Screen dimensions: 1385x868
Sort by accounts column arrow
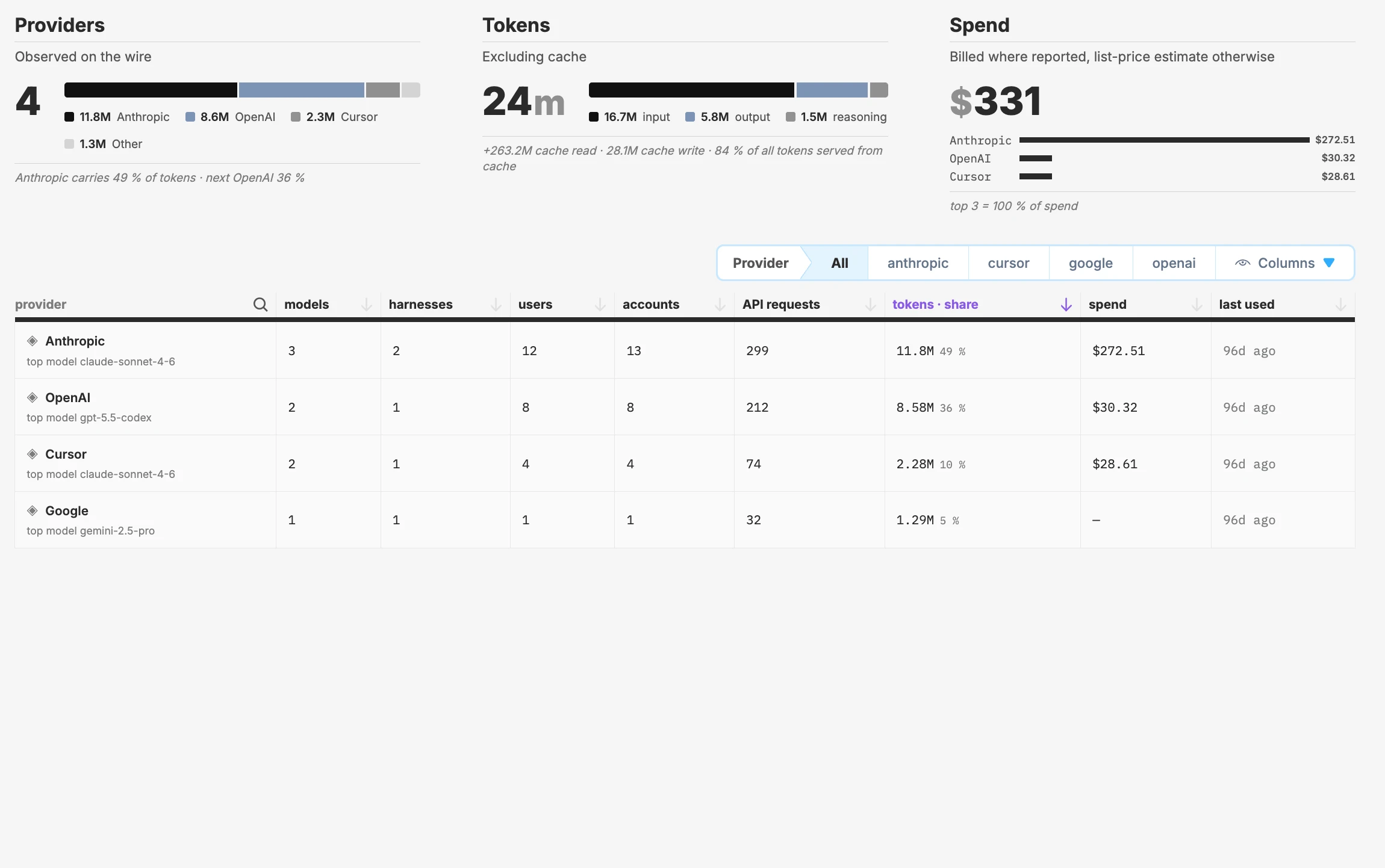(x=720, y=305)
